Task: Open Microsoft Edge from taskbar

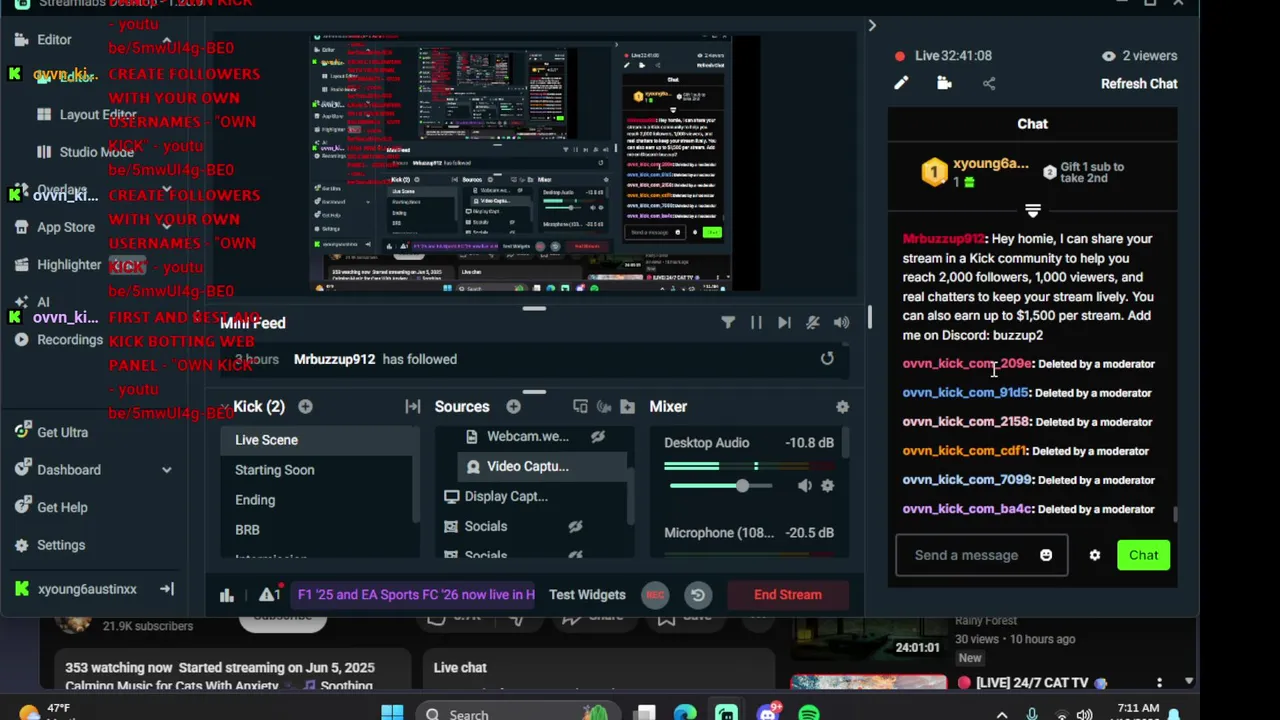Action: [x=685, y=713]
